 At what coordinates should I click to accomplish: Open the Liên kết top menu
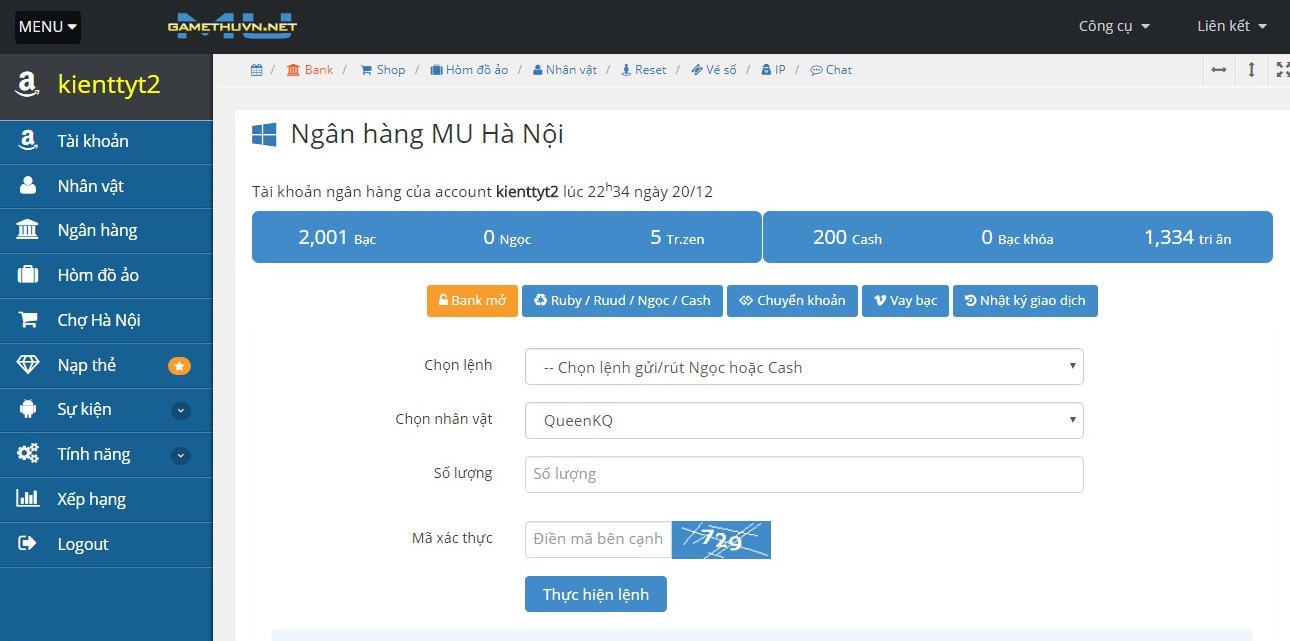click(x=1232, y=26)
